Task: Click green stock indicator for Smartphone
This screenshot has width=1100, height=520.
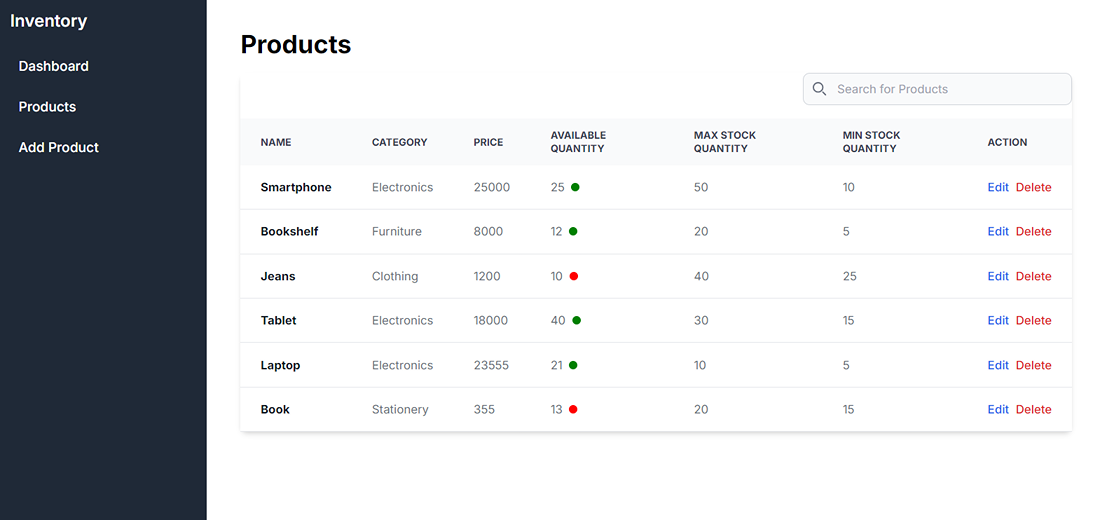Action: point(575,187)
